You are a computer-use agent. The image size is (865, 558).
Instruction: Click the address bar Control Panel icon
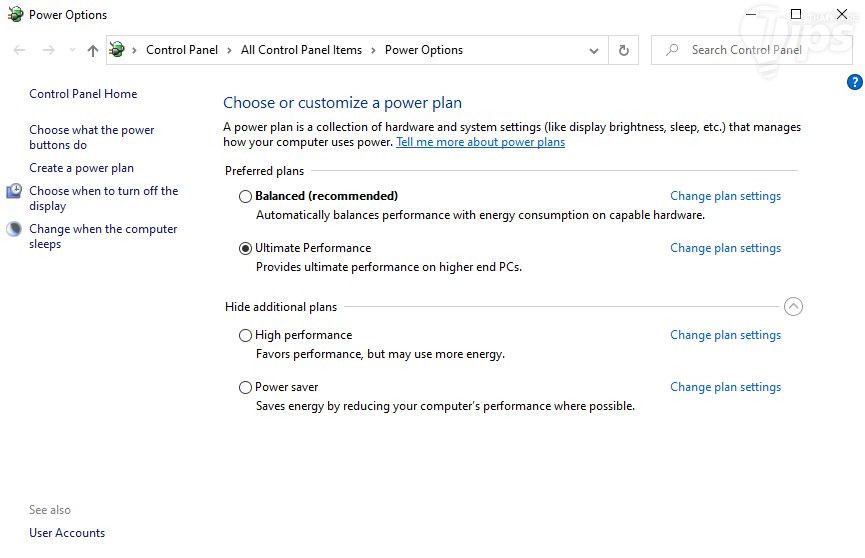click(118, 50)
